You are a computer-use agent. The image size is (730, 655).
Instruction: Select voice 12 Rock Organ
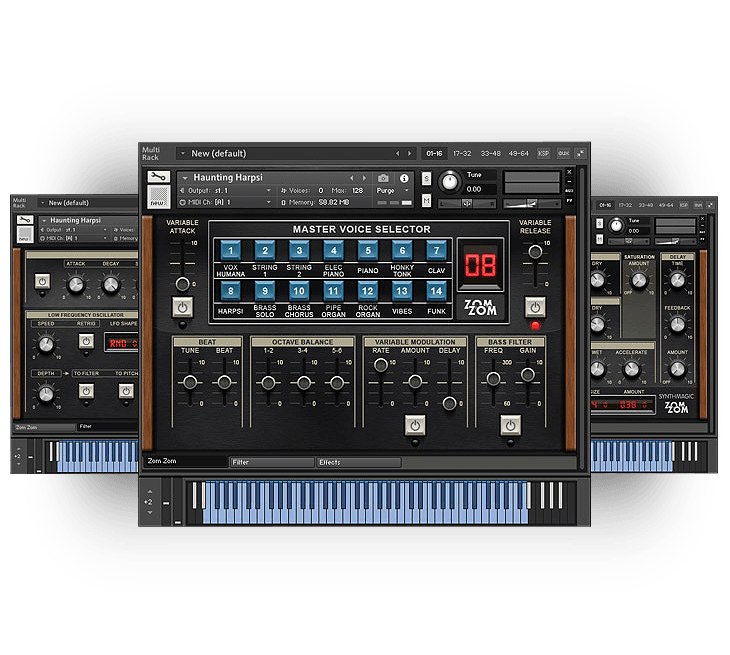(x=368, y=291)
